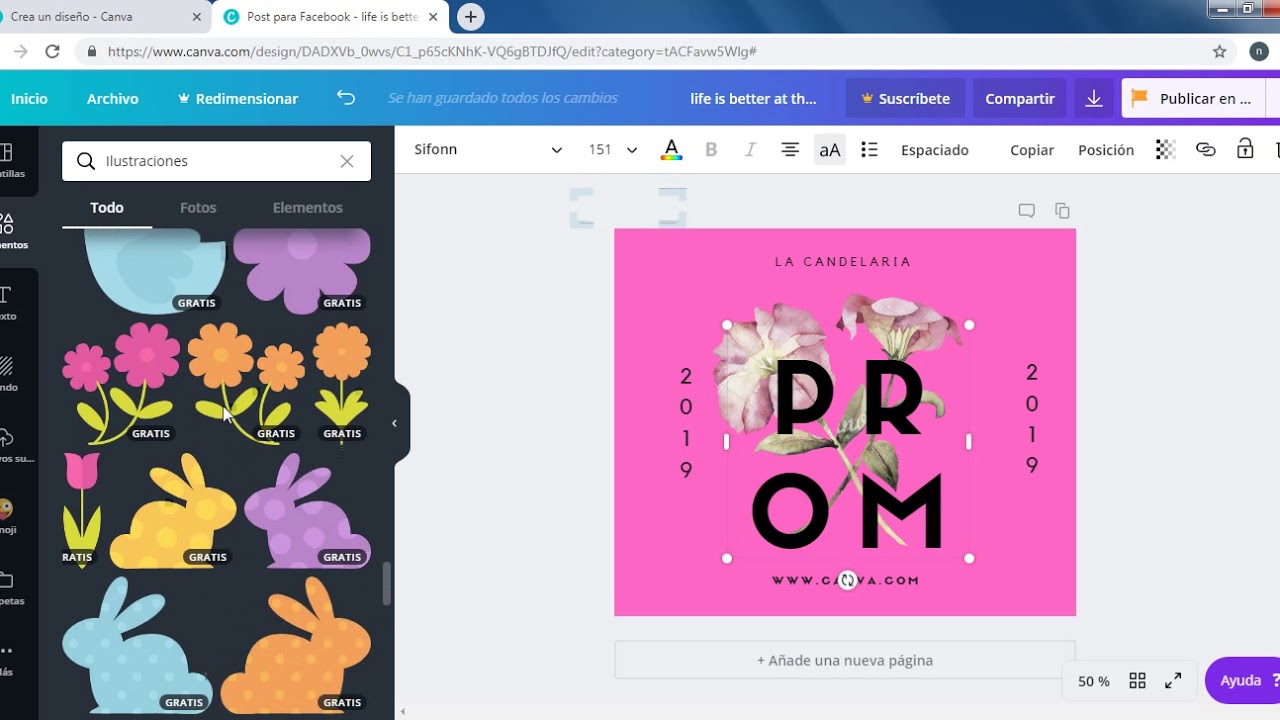Enter fullscreen presentation mode icon
The height and width of the screenshot is (720, 1280).
(x=1174, y=681)
